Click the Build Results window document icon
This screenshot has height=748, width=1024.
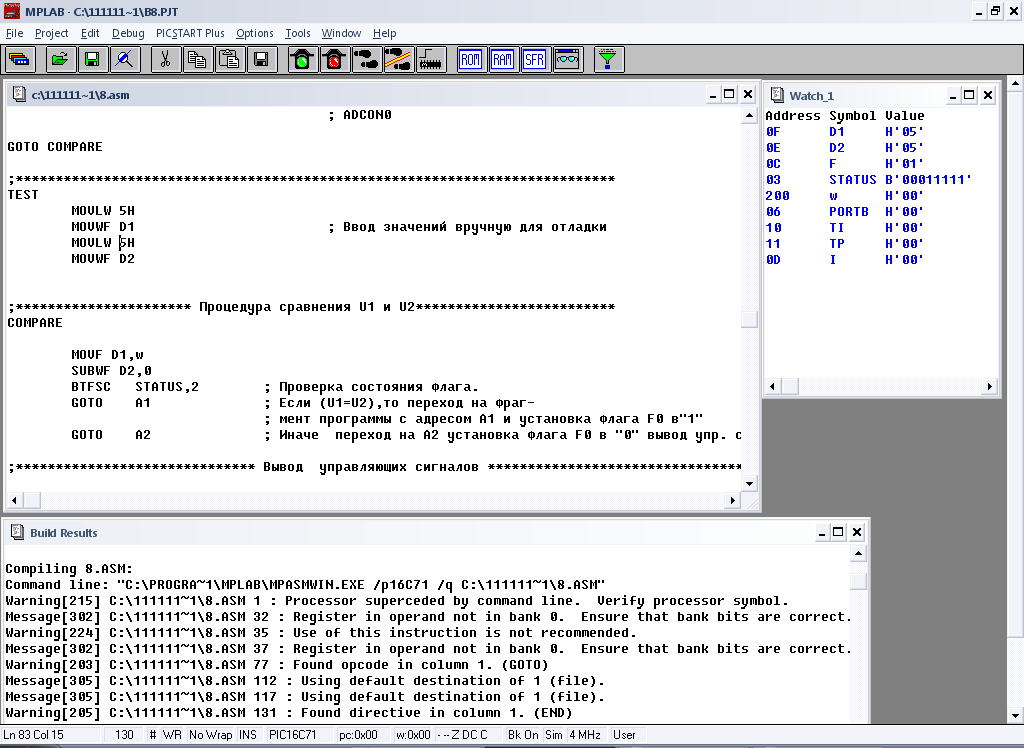[x=18, y=532]
